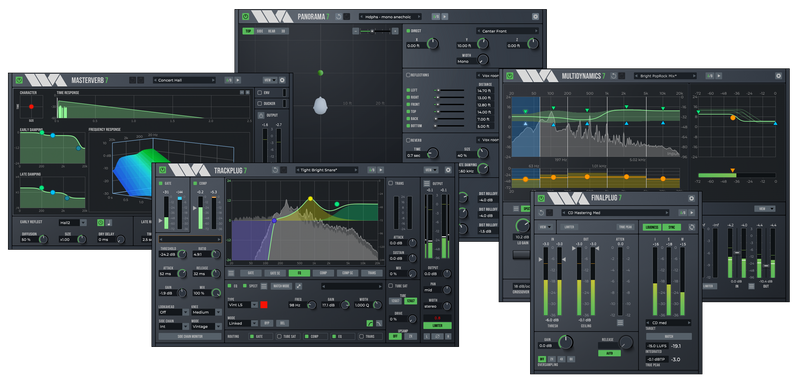Image resolution: width=800 pixels, height=378 pixels.
Task: Open the Lookahead dropdown set to Off
Action: [x=173, y=312]
